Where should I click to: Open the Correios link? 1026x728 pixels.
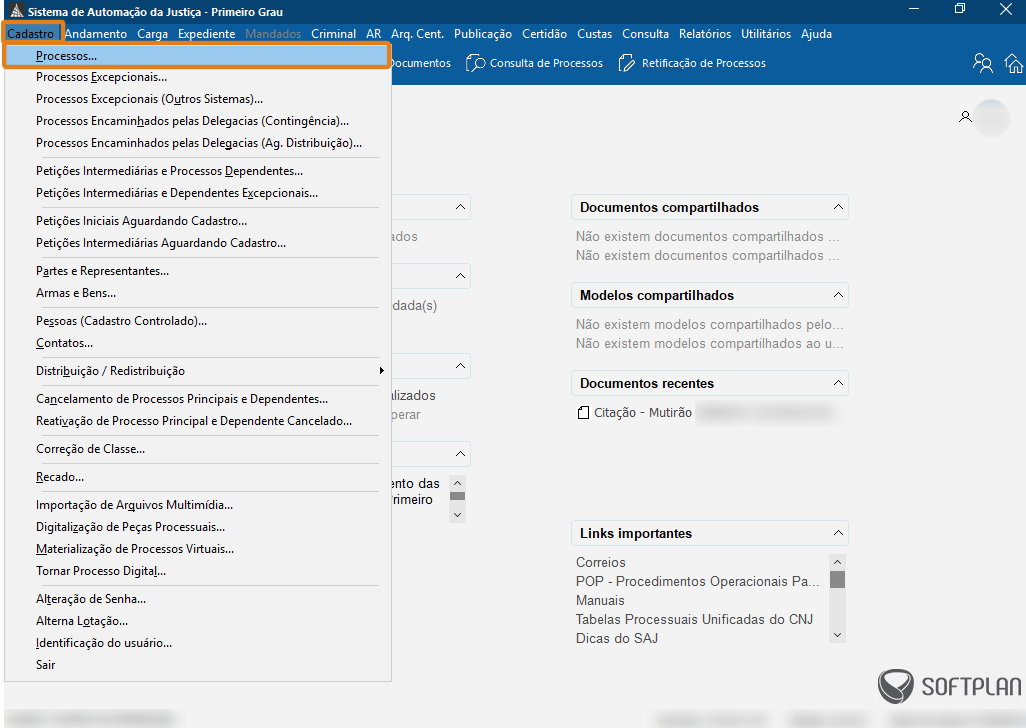[x=600, y=562]
